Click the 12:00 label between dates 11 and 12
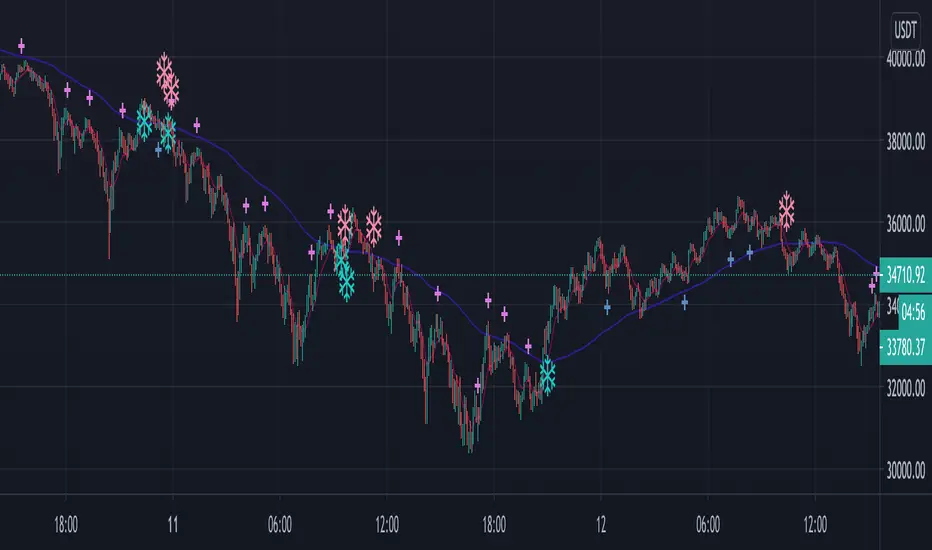 tap(387, 524)
